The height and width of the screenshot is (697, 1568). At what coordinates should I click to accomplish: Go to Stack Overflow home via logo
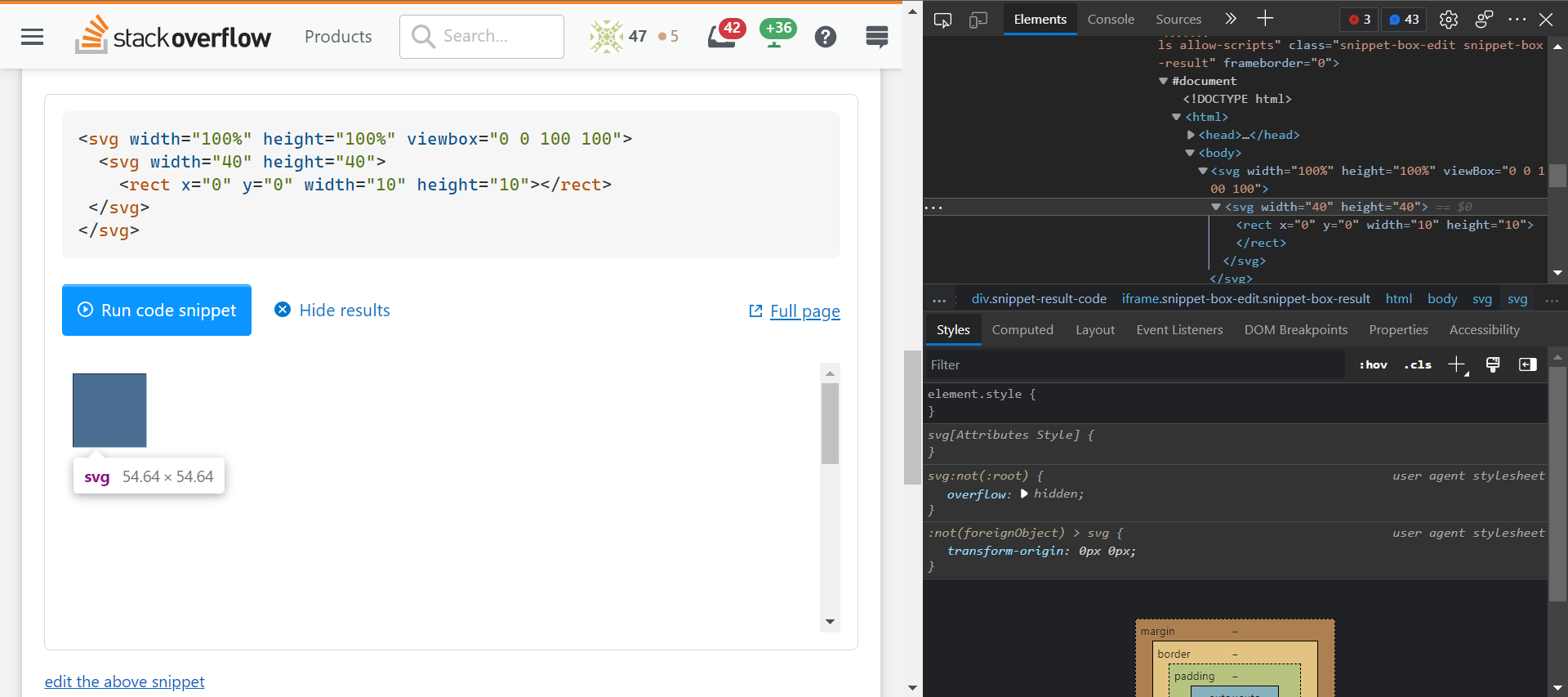pos(173,36)
